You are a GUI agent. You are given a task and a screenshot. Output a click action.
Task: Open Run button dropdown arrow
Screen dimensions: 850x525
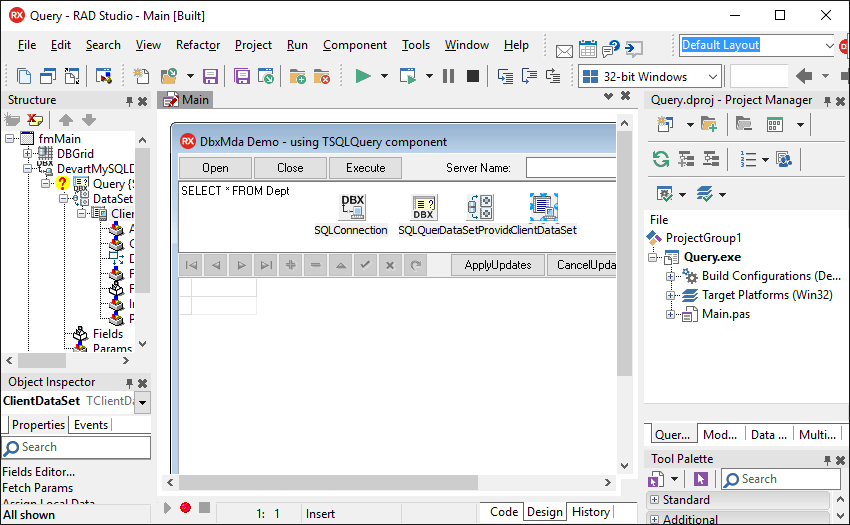tap(384, 76)
